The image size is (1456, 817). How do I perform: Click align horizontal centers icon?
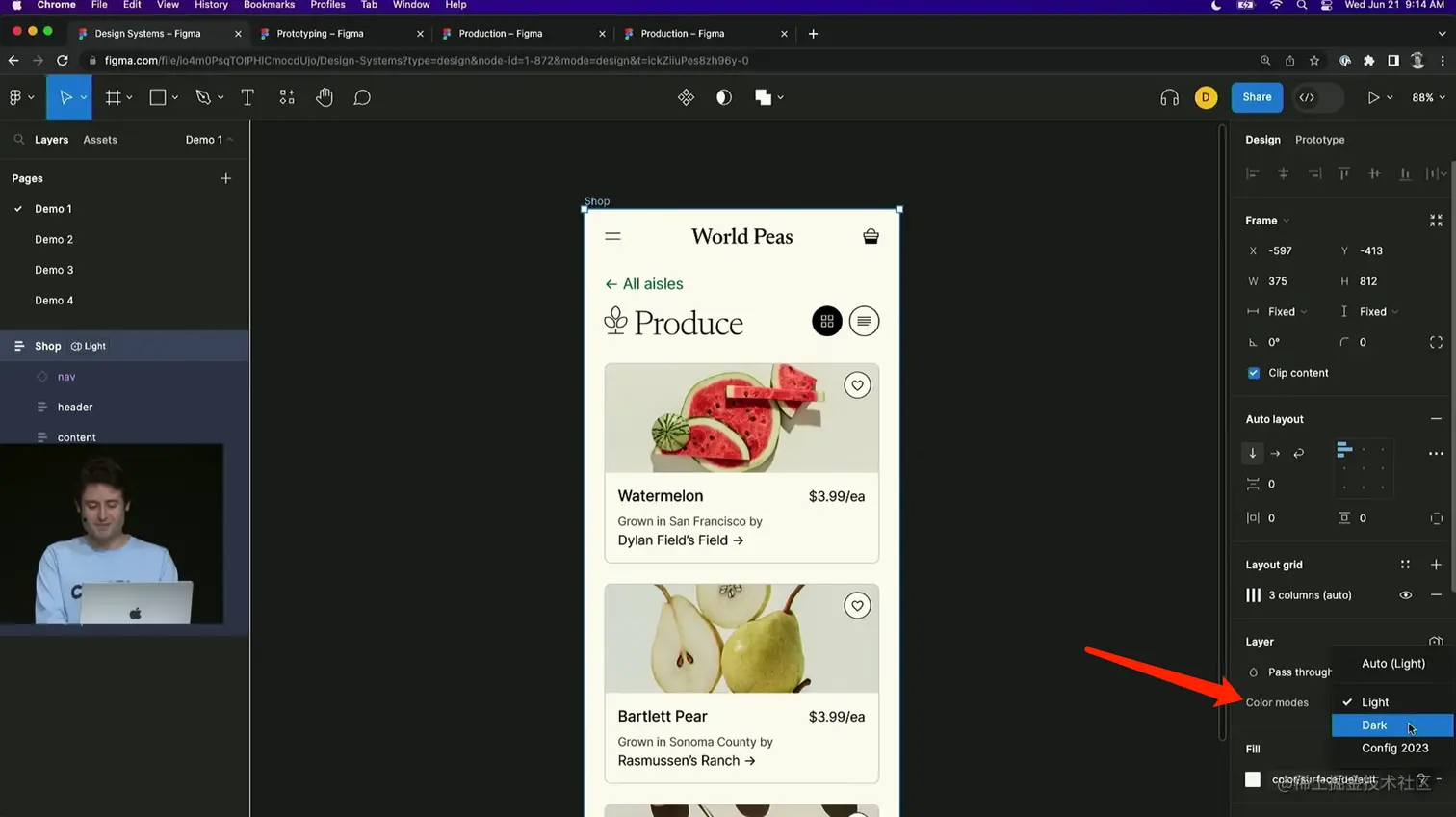click(1283, 173)
